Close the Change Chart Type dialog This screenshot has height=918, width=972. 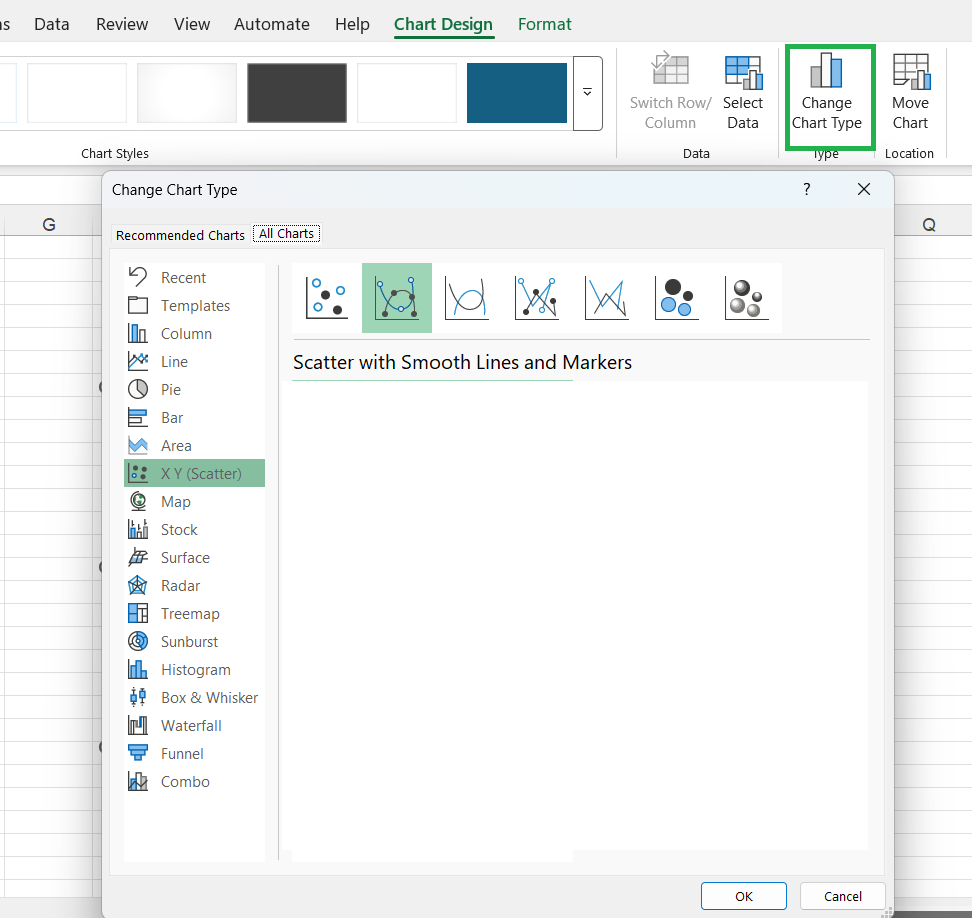click(x=864, y=189)
